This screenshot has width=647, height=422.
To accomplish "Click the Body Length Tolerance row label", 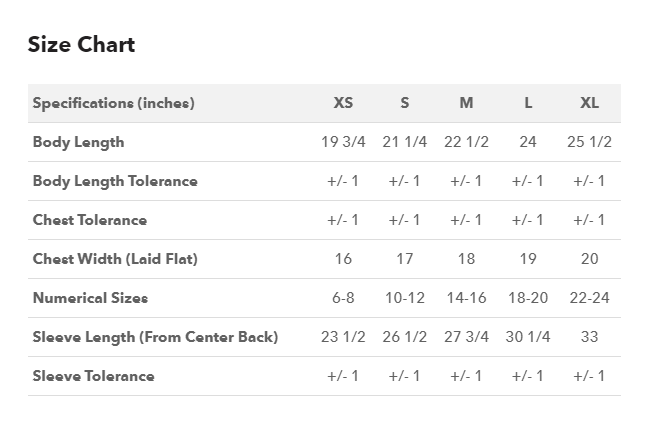I will click(115, 181).
